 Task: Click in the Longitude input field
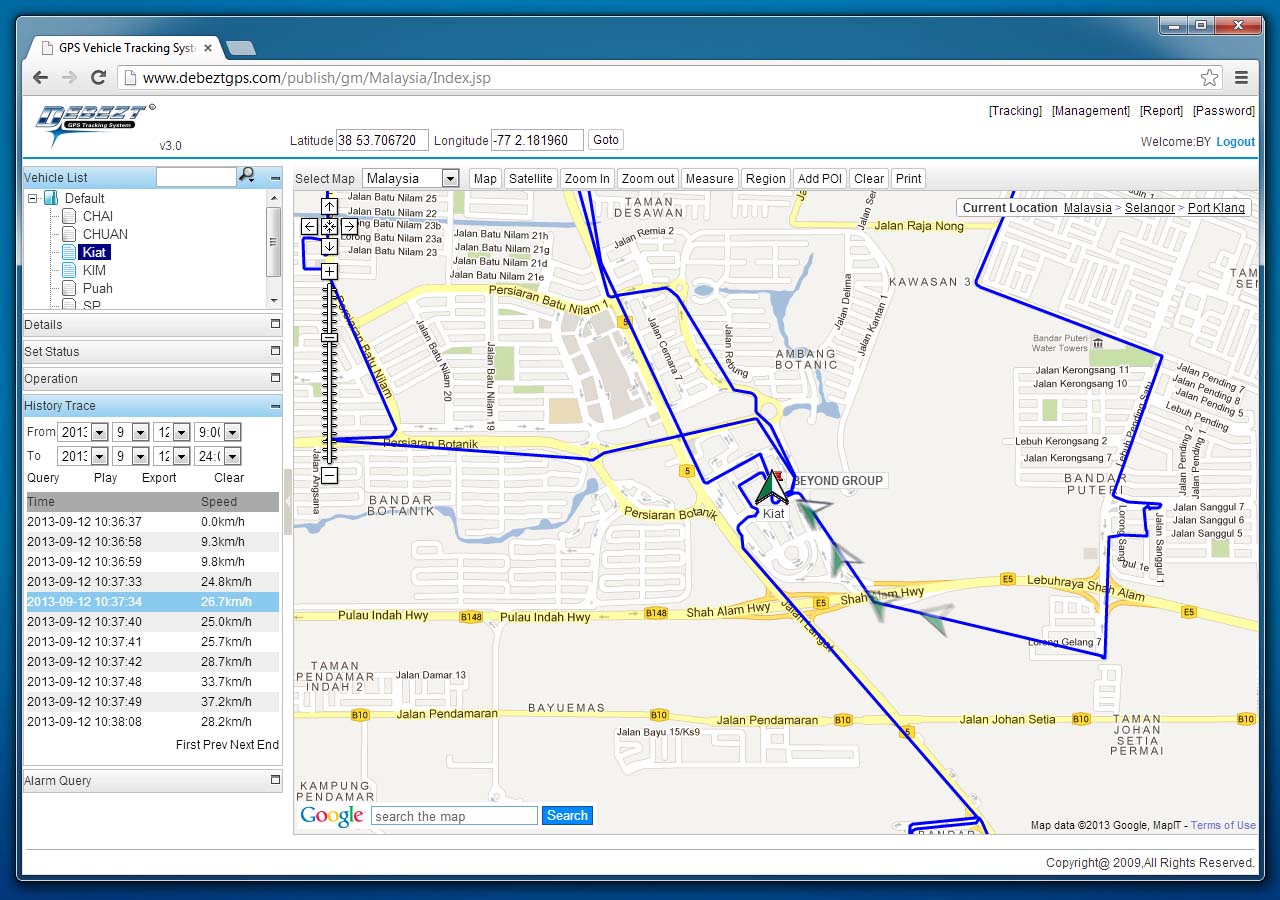click(x=537, y=140)
